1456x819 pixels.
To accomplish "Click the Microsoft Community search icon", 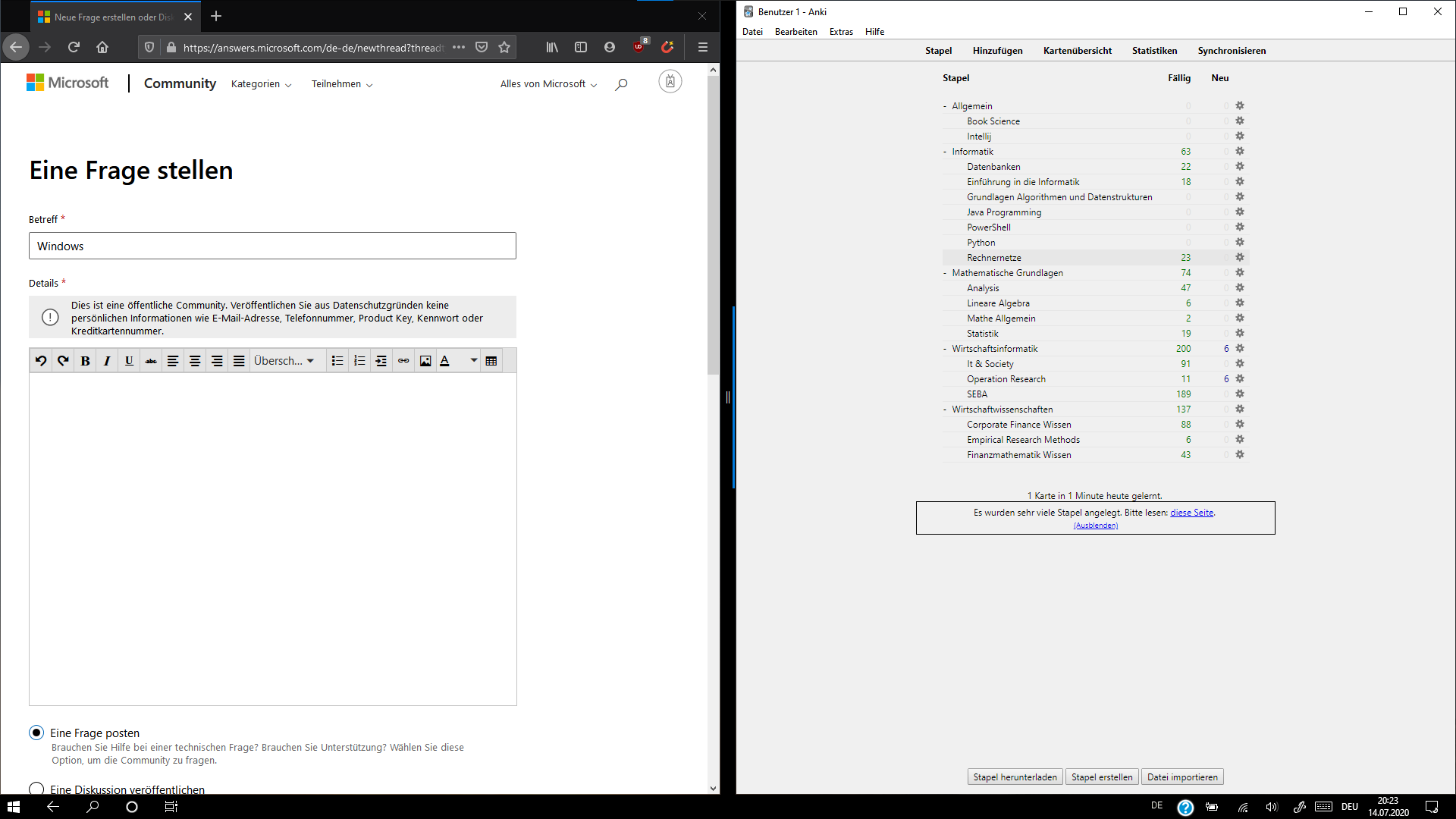I will pyautogui.click(x=621, y=84).
